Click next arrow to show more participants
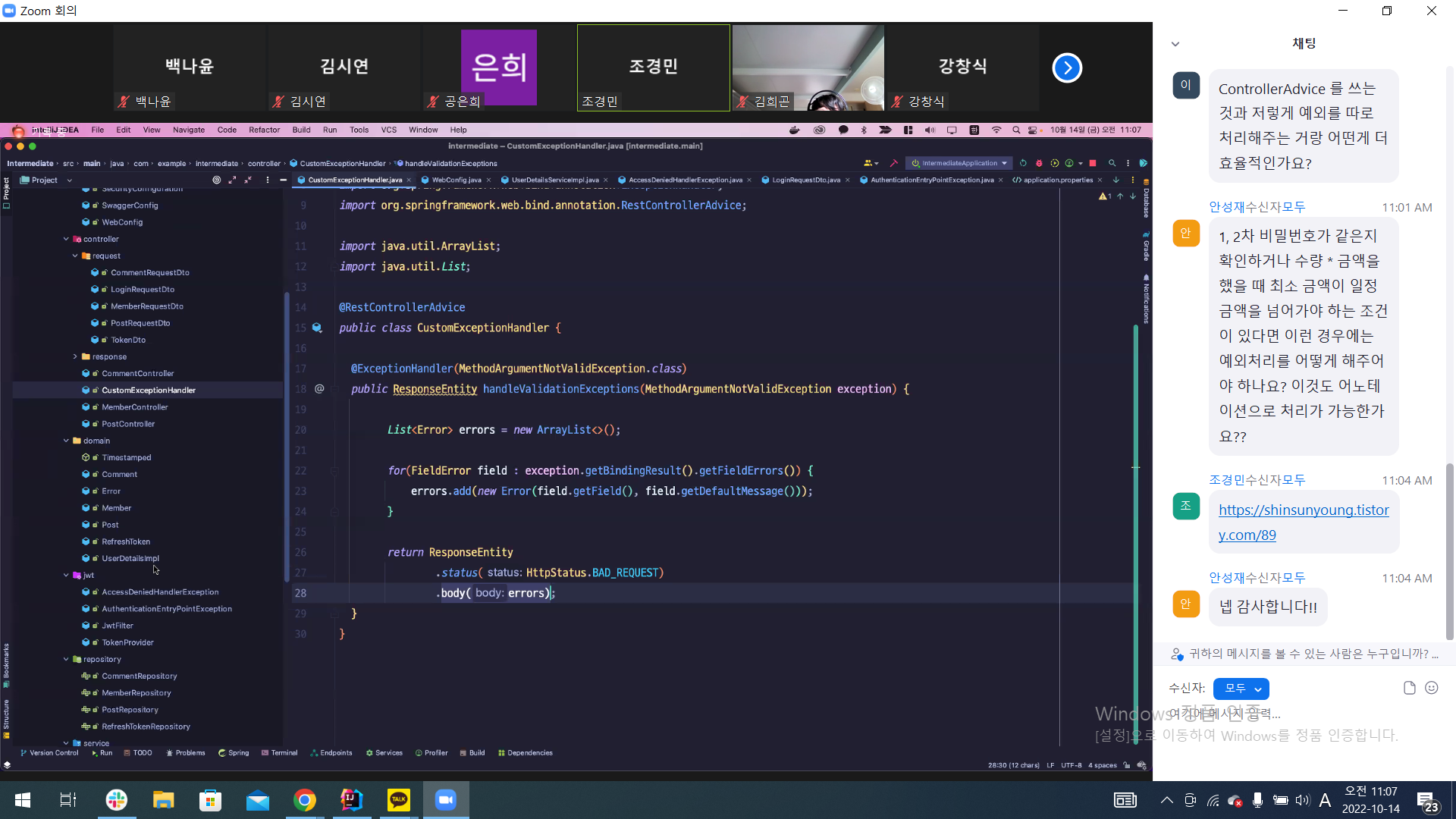 1066,68
